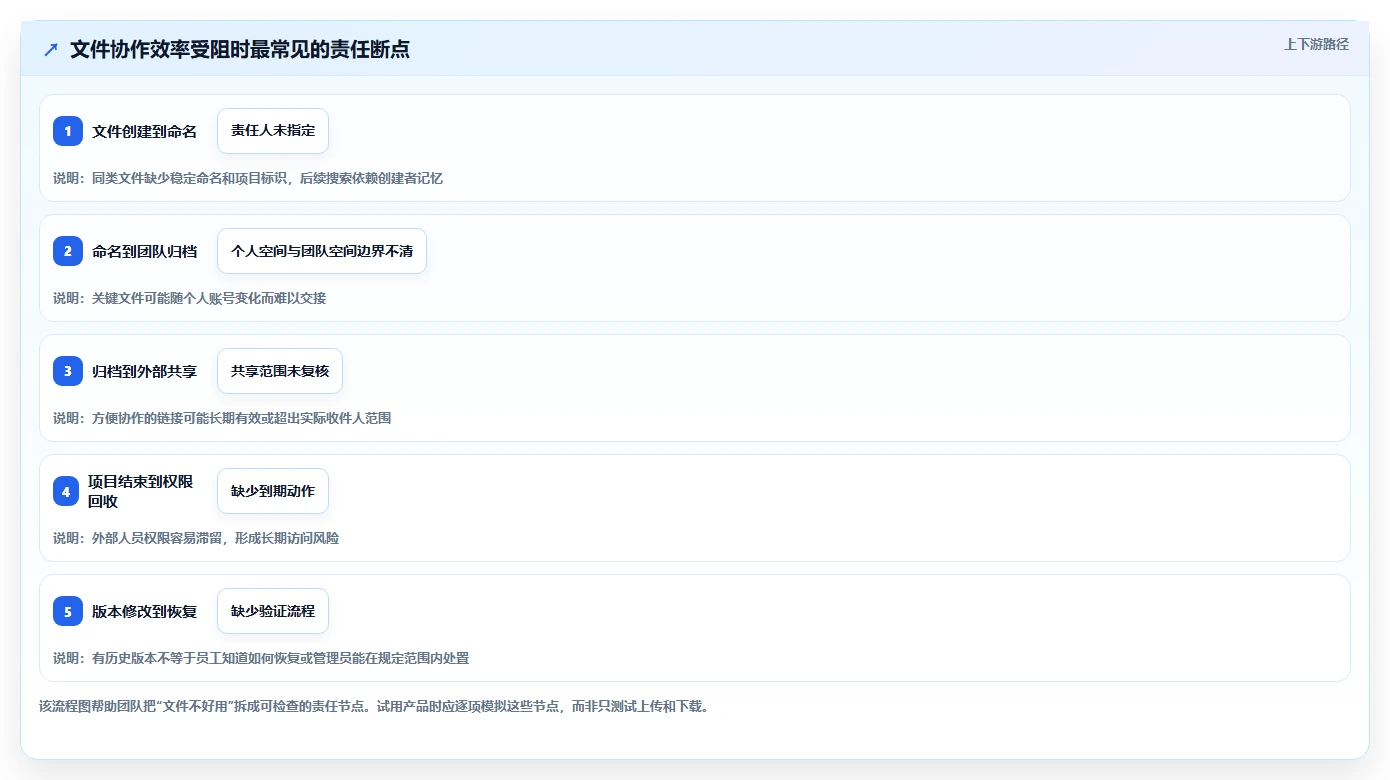Click the 责任人未指定 tag
Screen dimensions: 1390x780
click(273, 131)
